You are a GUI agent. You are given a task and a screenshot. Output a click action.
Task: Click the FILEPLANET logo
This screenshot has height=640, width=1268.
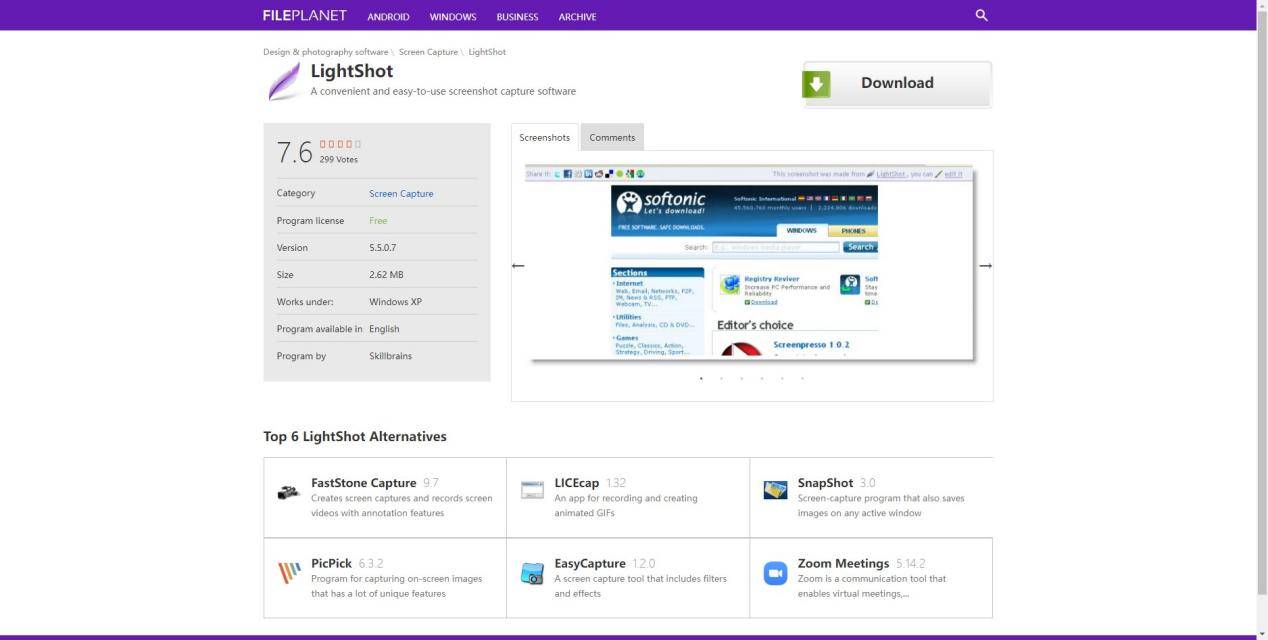click(x=304, y=15)
